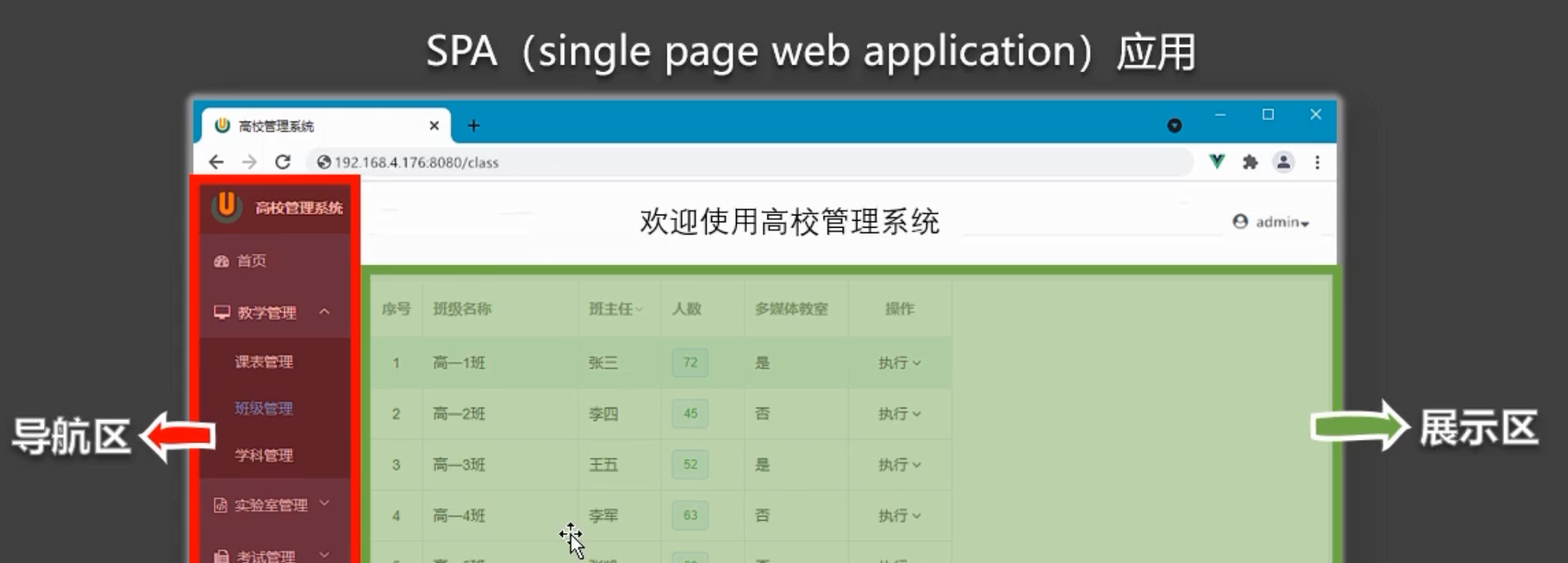Click the address bar URL field
This screenshot has height=563, width=1568.
750,162
